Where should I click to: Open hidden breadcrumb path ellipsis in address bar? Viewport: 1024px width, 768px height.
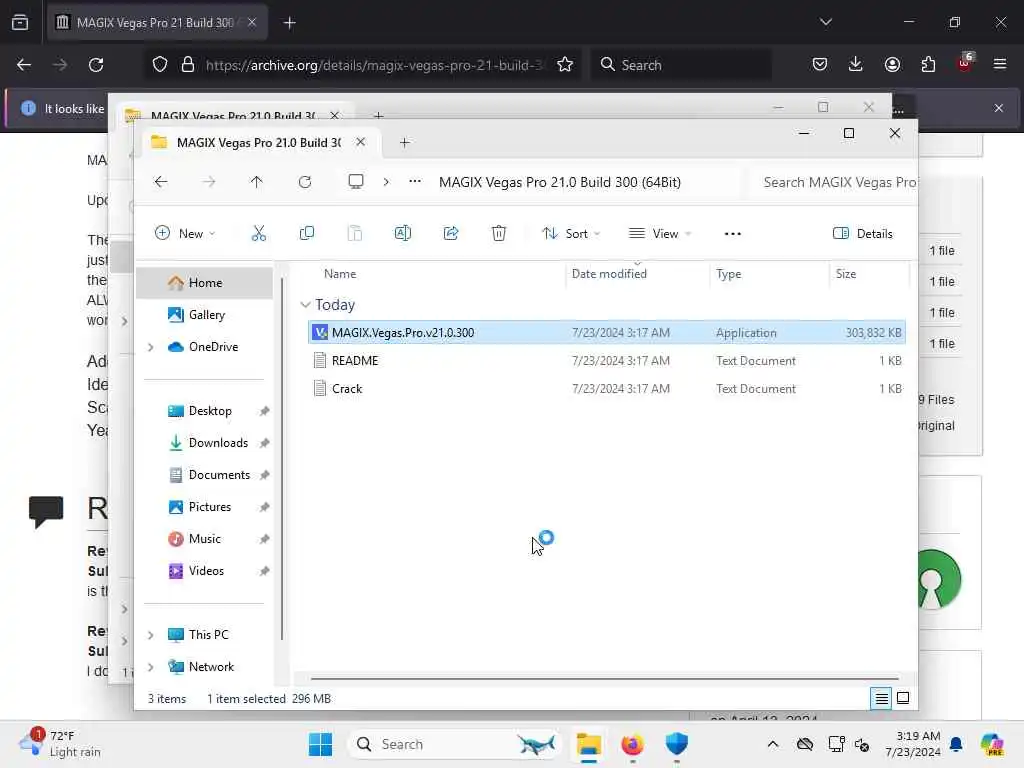click(415, 182)
